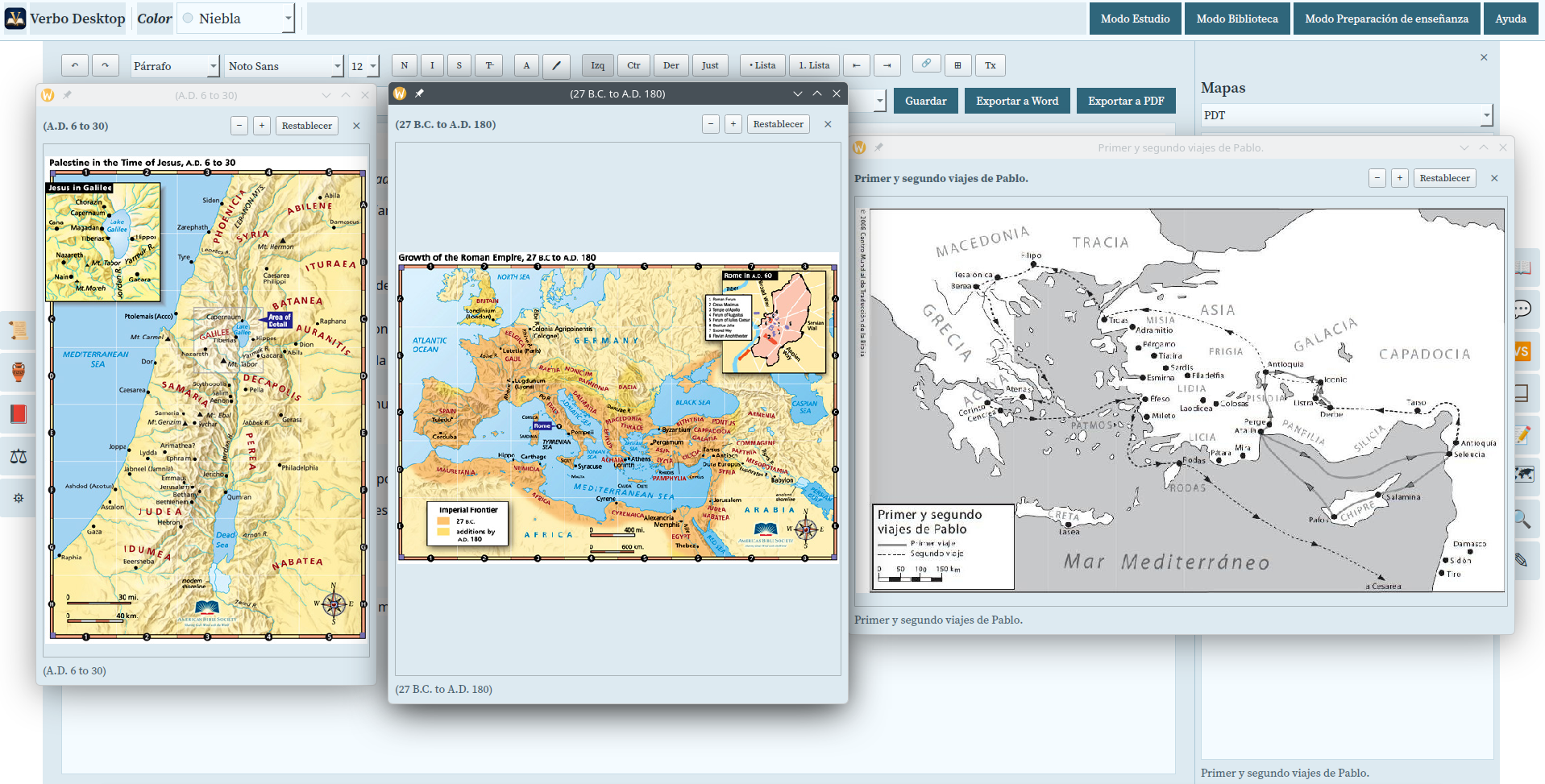This screenshot has width=1545, height=784.
Task: Zoom out Roman Empire map with minus
Action: [711, 124]
